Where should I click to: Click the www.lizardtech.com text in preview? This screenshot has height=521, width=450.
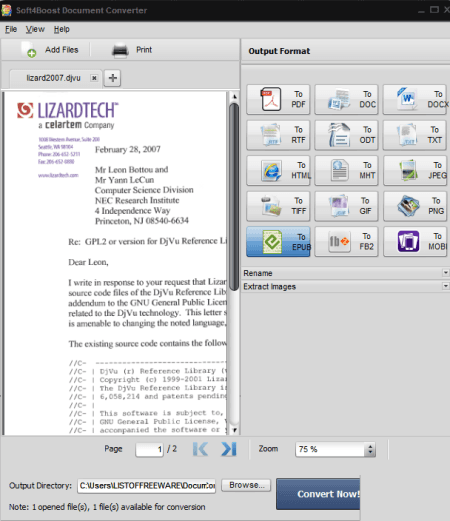click(58, 175)
